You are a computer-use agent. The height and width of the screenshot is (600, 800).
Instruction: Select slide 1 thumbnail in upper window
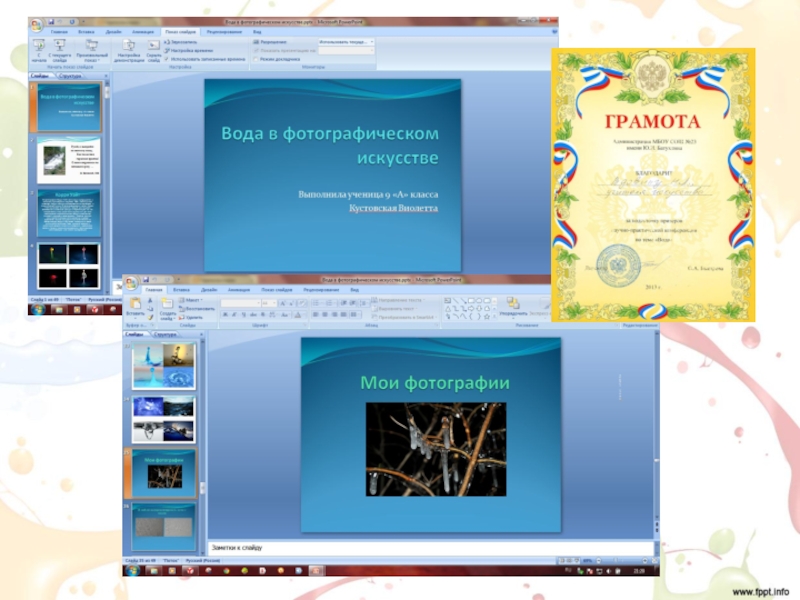point(69,108)
